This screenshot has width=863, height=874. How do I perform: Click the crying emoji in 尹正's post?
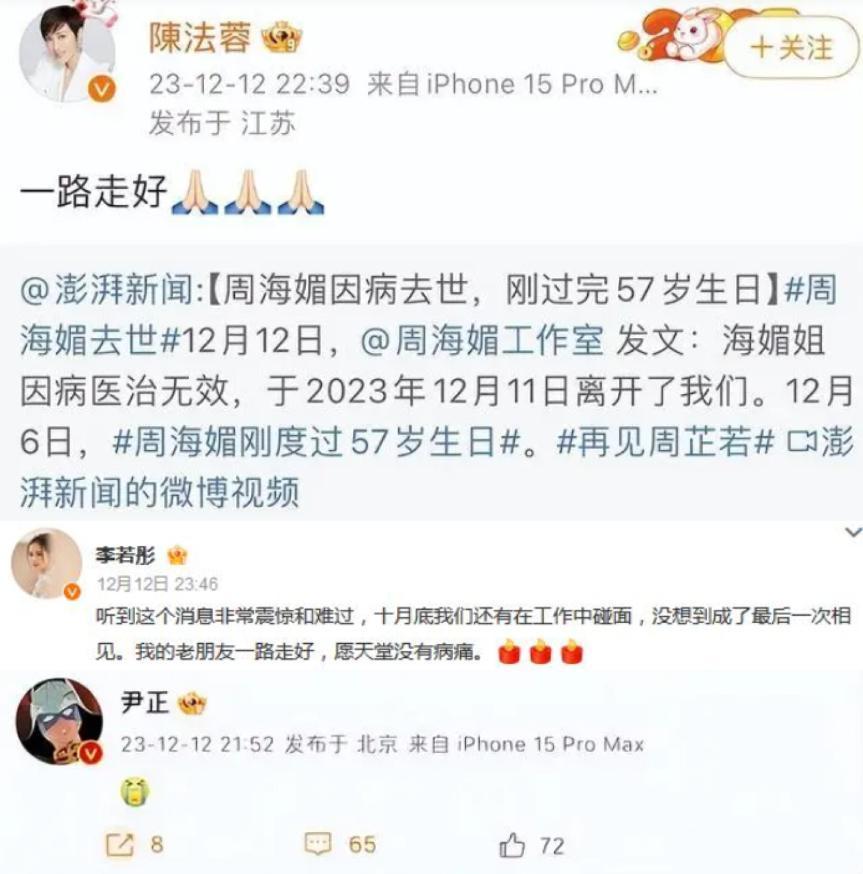tap(135, 792)
